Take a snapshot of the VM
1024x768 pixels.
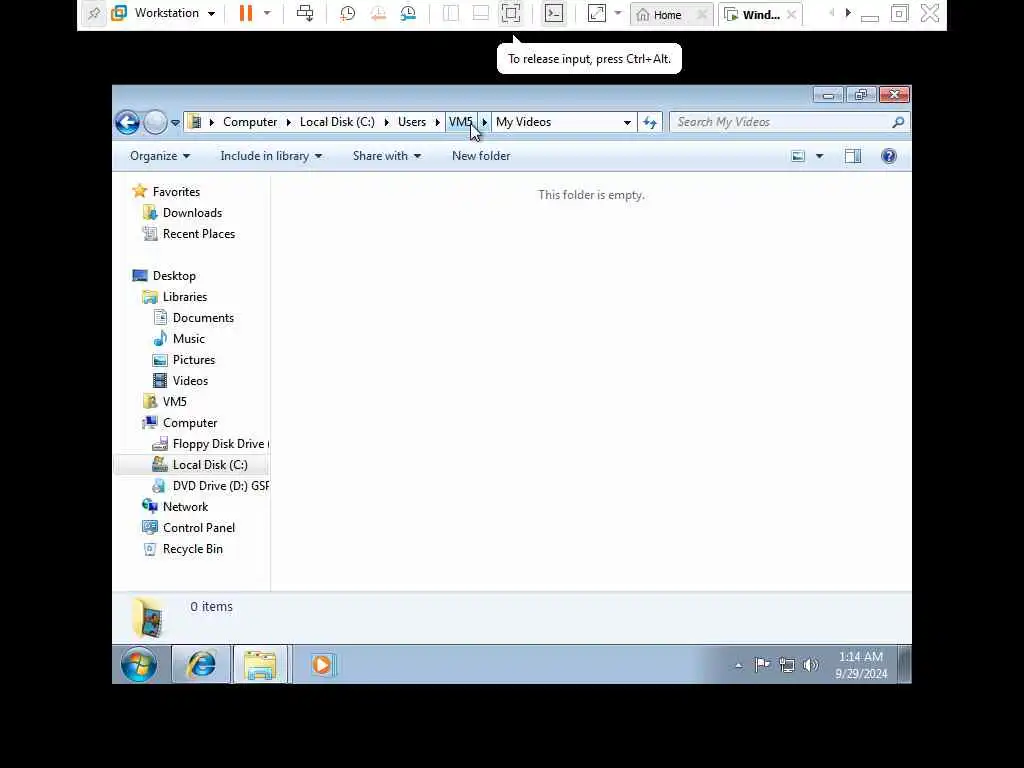click(347, 14)
